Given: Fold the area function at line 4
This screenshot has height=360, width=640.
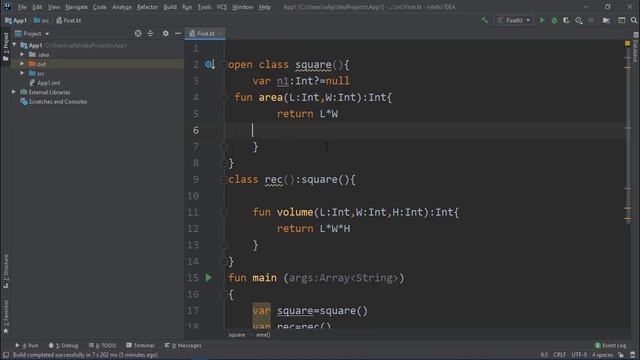Looking at the screenshot, I should (x=224, y=98).
